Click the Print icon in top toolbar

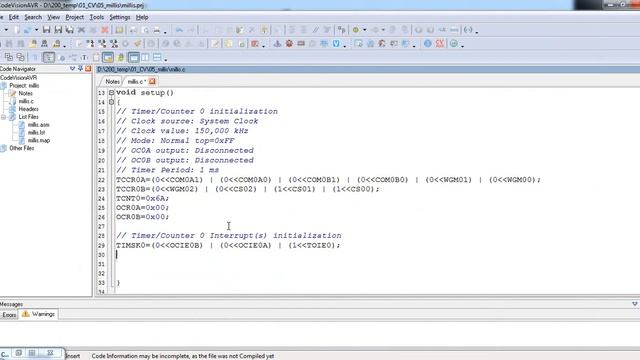[157, 30]
